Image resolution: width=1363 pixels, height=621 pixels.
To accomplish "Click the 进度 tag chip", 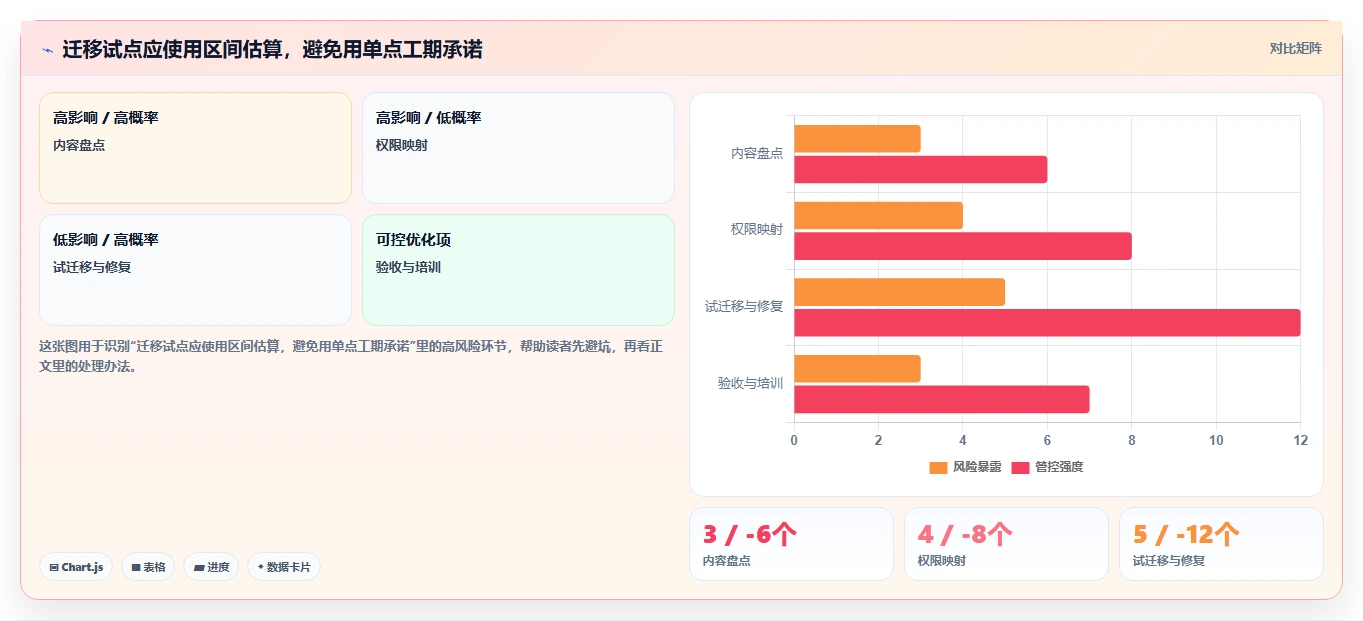I will pyautogui.click(x=211, y=567).
